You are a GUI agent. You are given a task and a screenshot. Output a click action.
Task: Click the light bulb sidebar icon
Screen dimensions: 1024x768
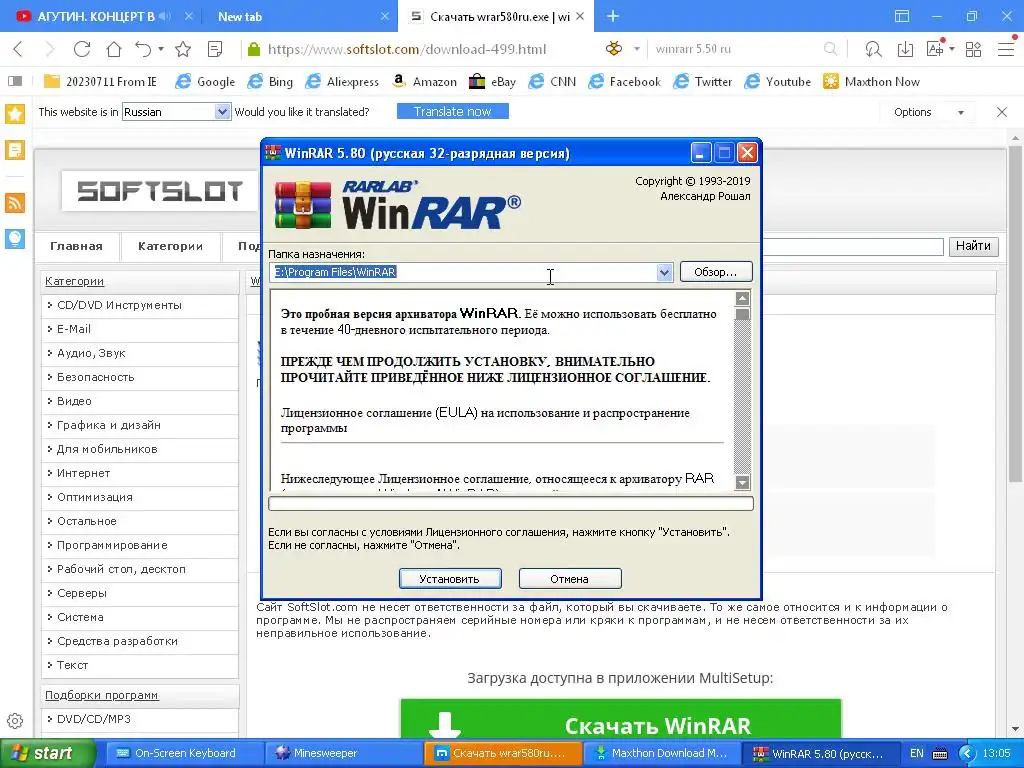coord(15,238)
